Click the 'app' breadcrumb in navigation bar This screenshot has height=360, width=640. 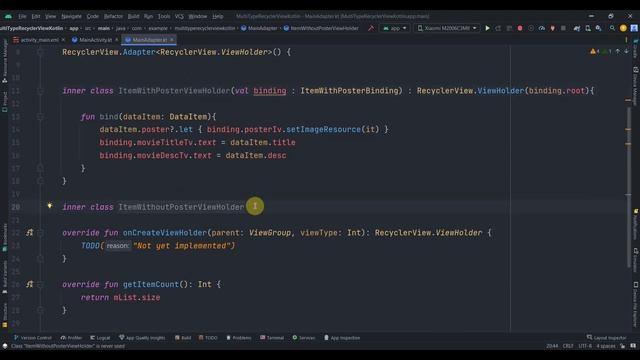pyautogui.click(x=74, y=28)
